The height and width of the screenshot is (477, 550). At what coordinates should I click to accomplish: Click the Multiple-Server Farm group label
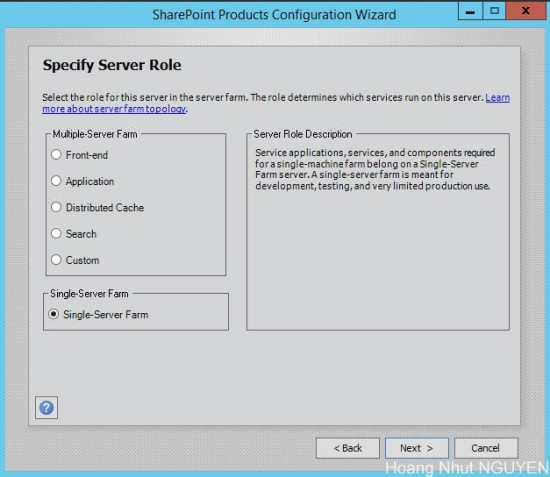(x=95, y=134)
